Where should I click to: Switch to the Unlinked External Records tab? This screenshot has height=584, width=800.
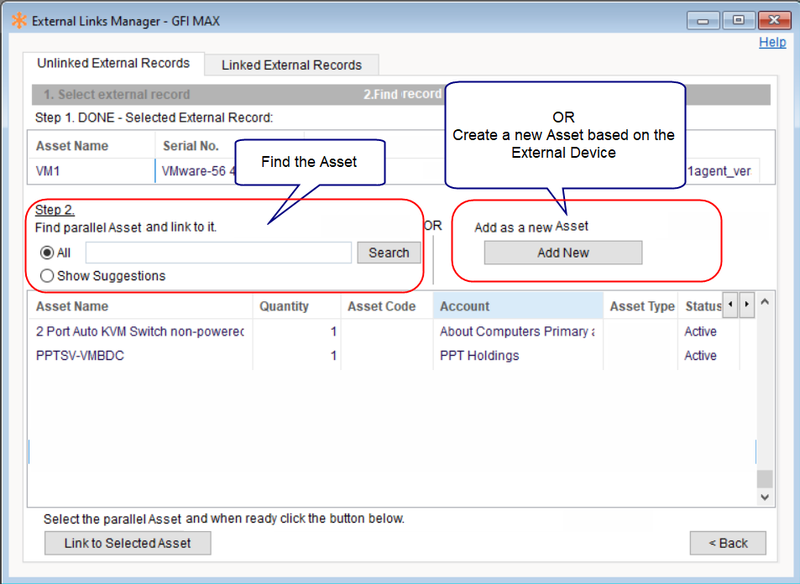pyautogui.click(x=115, y=63)
